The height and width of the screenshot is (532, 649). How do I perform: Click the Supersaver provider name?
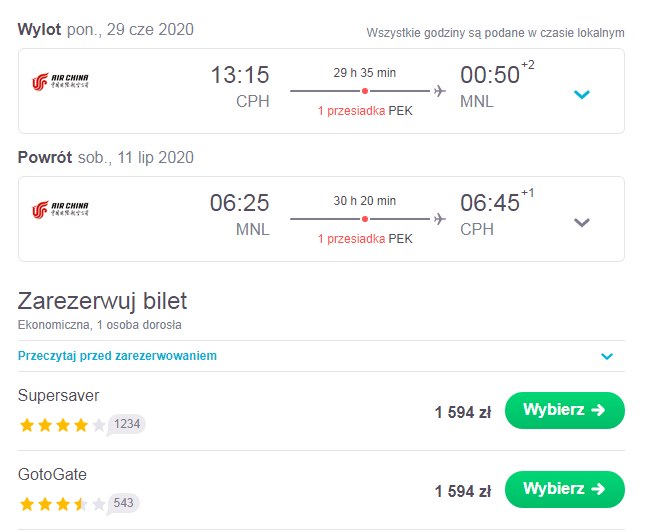click(x=58, y=396)
